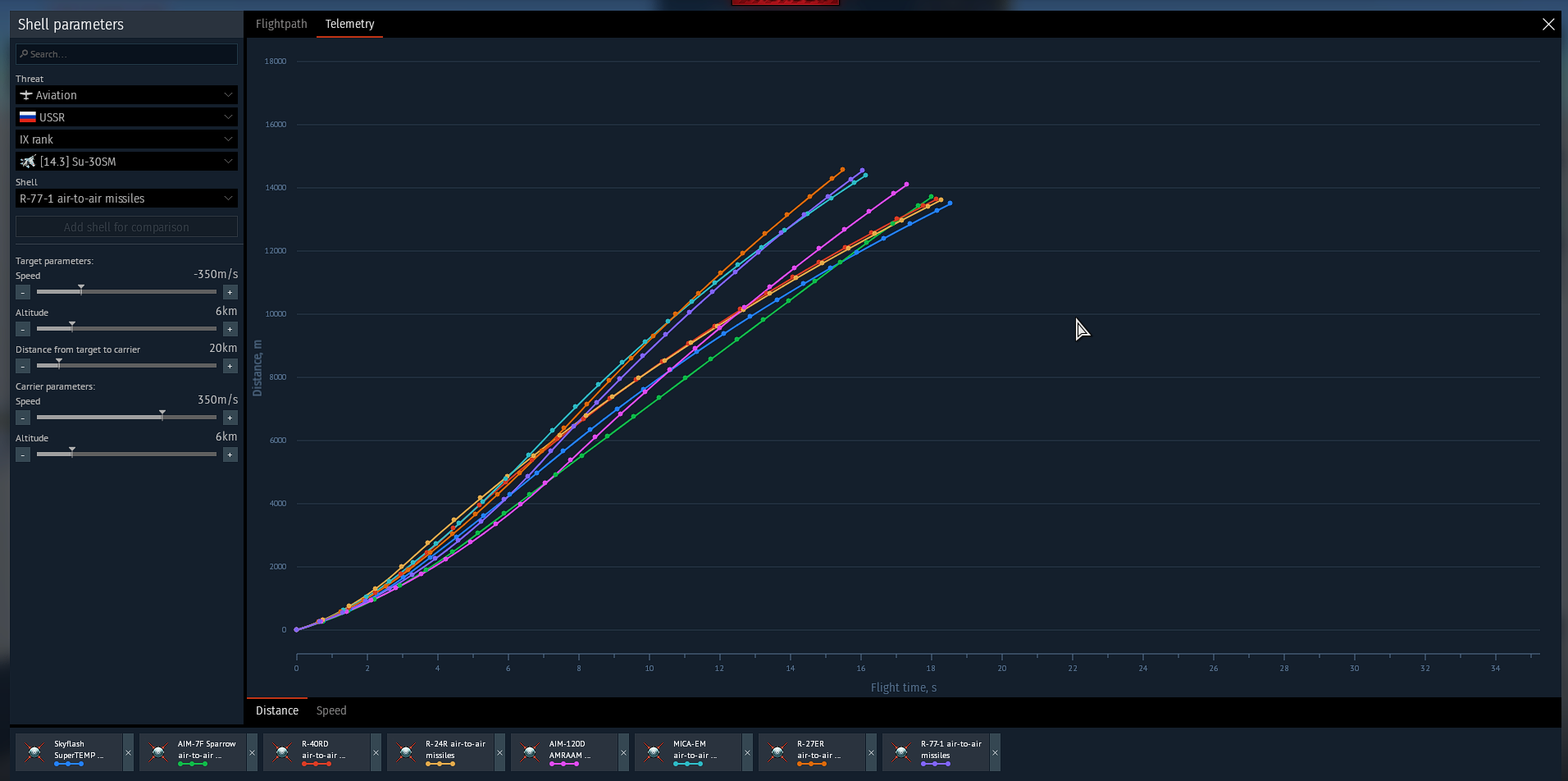The width and height of the screenshot is (1568, 781).
Task: Click the distance to carrier slider handle
Action: 59,363
